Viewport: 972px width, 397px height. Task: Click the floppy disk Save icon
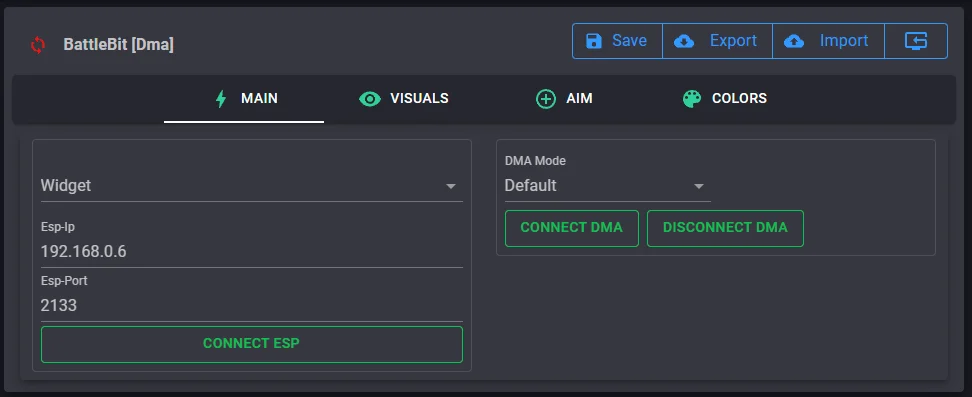click(x=594, y=41)
